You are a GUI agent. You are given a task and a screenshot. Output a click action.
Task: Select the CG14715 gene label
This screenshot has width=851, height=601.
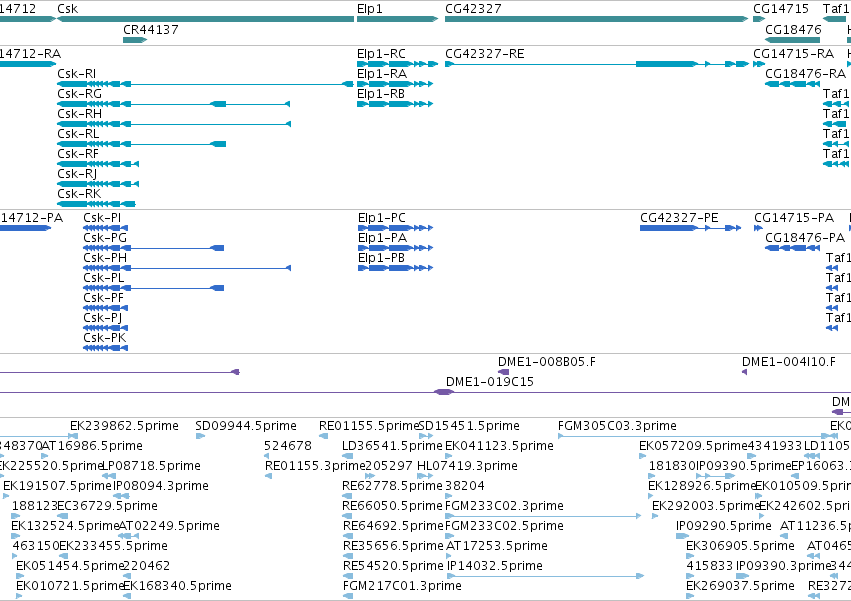[x=781, y=9]
